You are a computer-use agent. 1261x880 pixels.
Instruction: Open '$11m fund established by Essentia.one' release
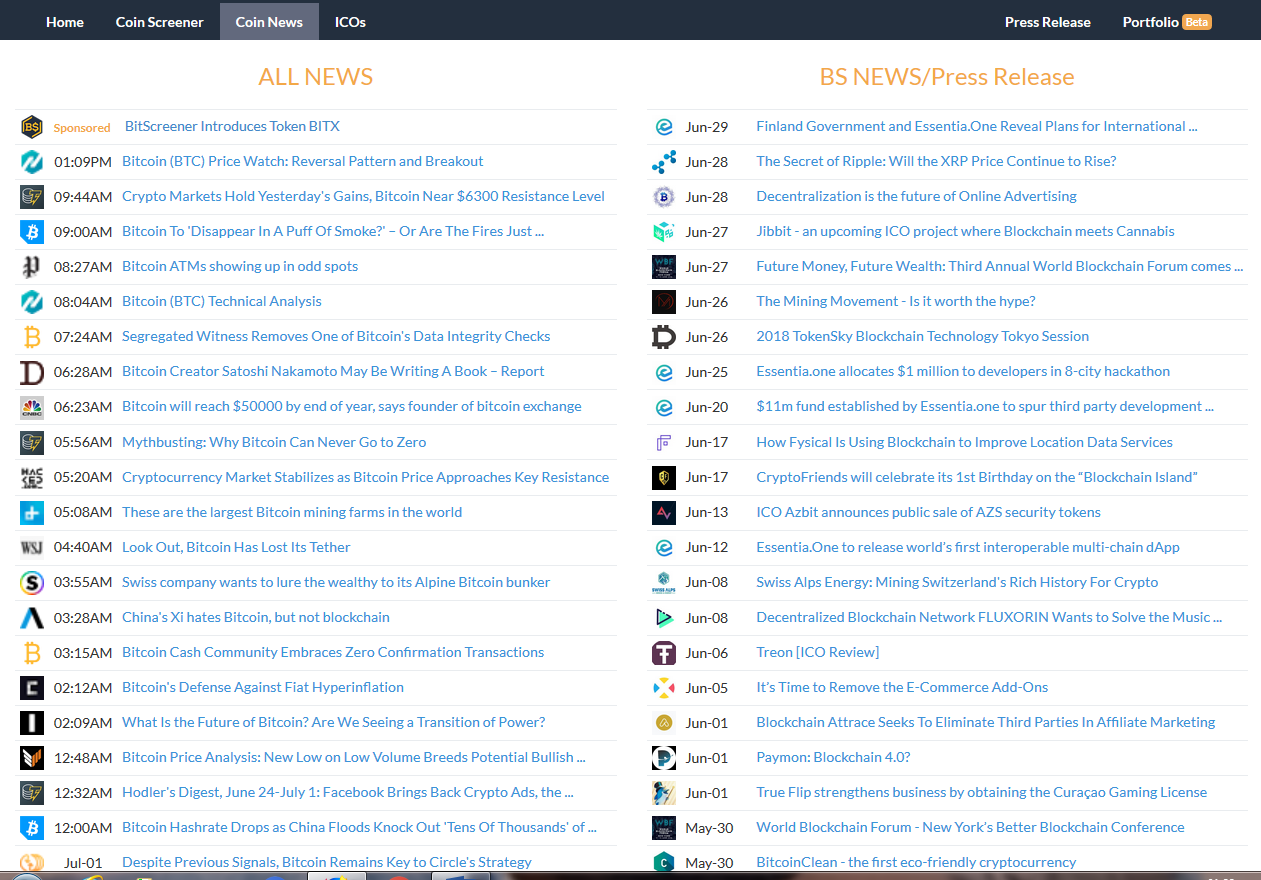pos(985,406)
